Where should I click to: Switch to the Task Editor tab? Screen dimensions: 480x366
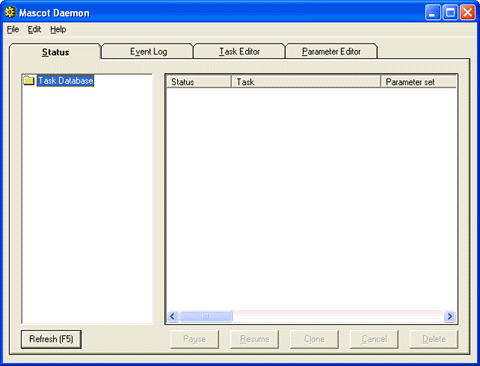[x=239, y=51]
